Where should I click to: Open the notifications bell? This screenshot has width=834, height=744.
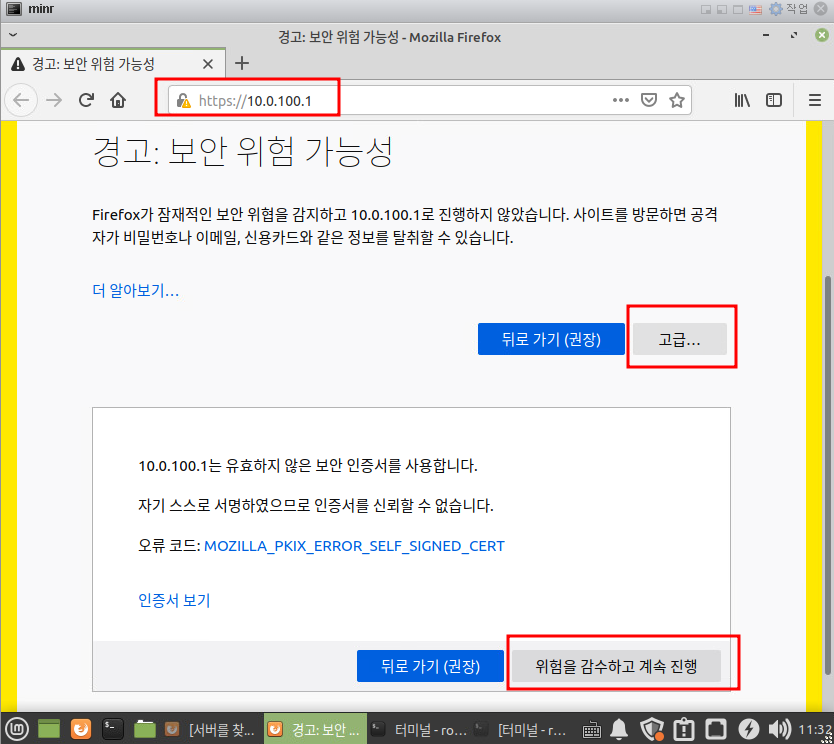[619, 729]
